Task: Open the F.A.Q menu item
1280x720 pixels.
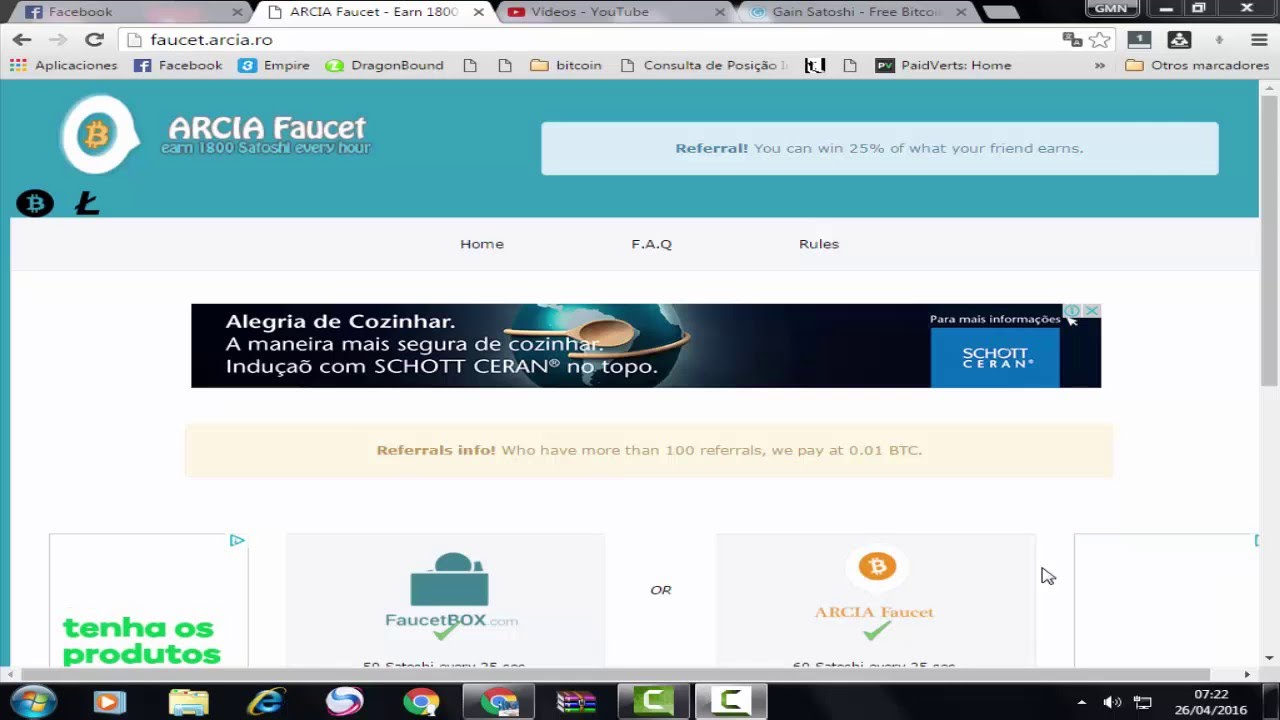Action: (651, 244)
